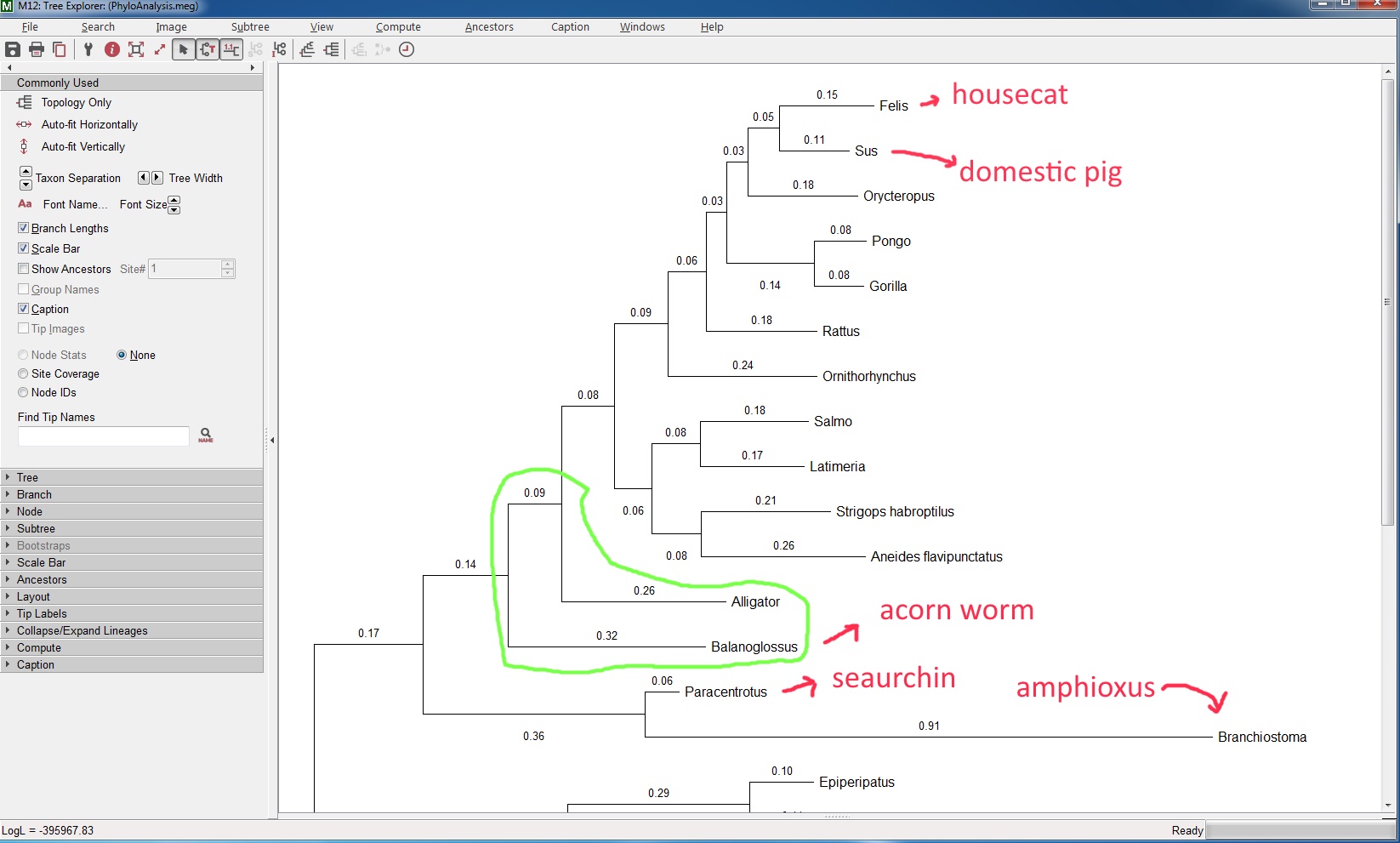Click the rectangular tree style icon
The width and height of the screenshot is (1400, 843).
332,49
